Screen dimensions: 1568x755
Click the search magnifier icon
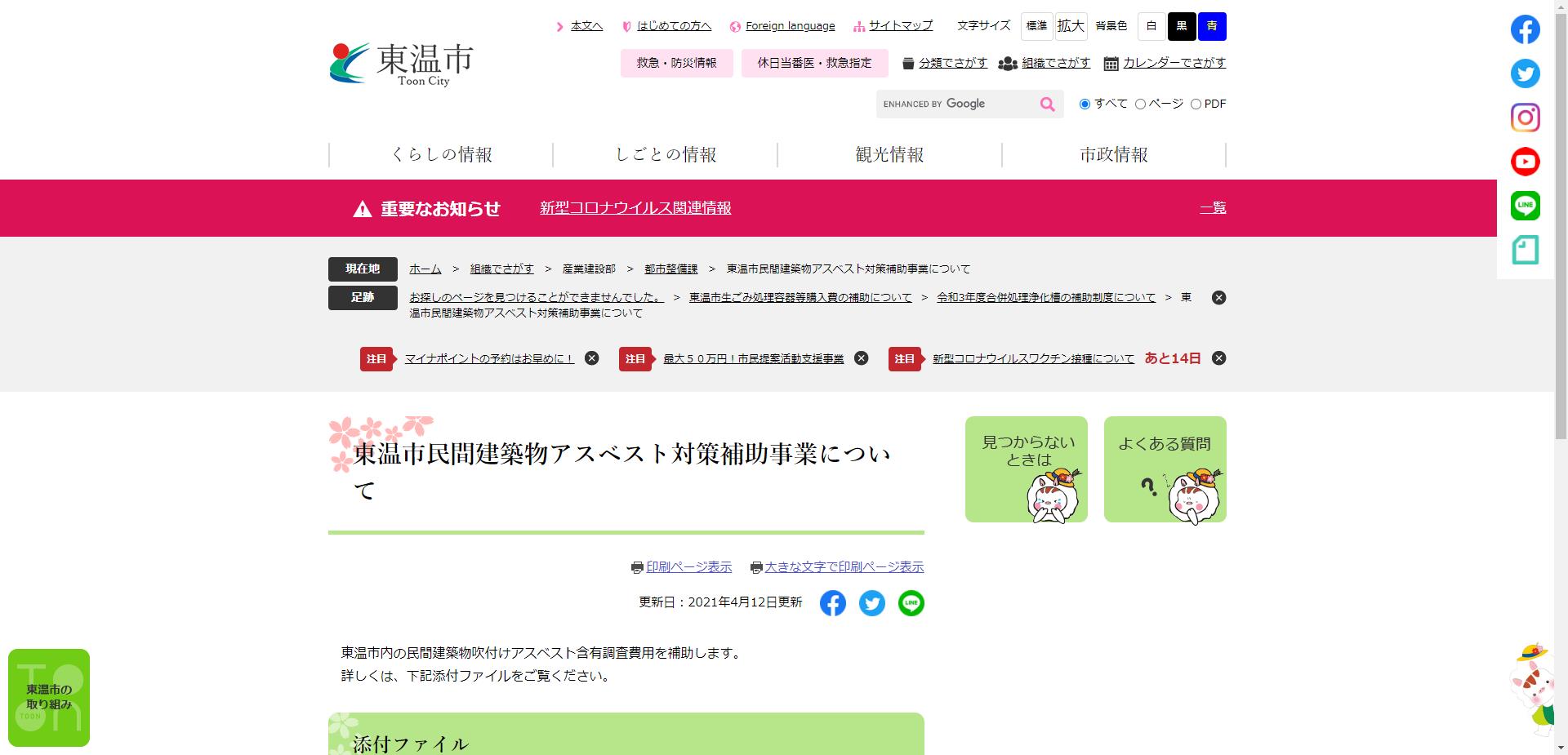pyautogui.click(x=1046, y=104)
